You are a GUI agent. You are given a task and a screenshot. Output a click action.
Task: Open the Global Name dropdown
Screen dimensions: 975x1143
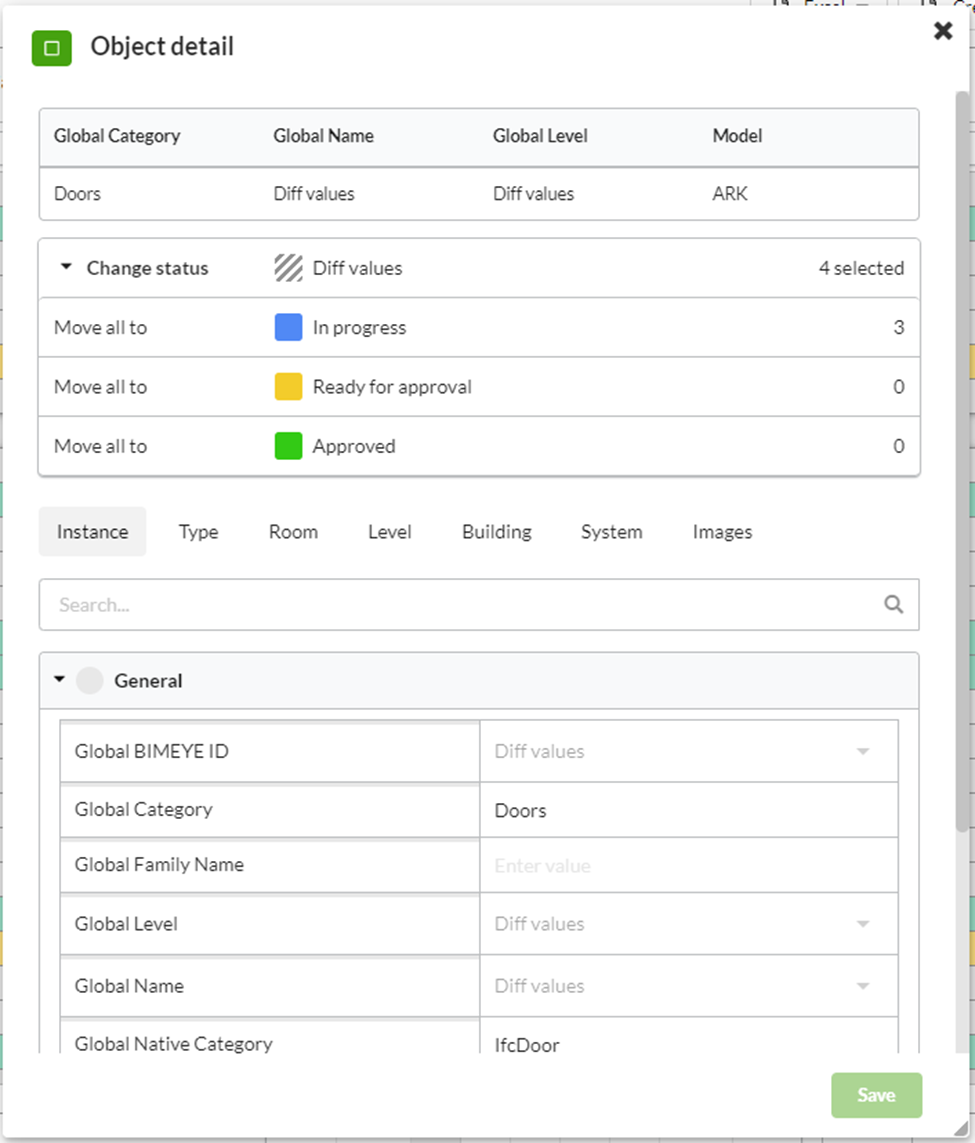[x=689, y=986]
